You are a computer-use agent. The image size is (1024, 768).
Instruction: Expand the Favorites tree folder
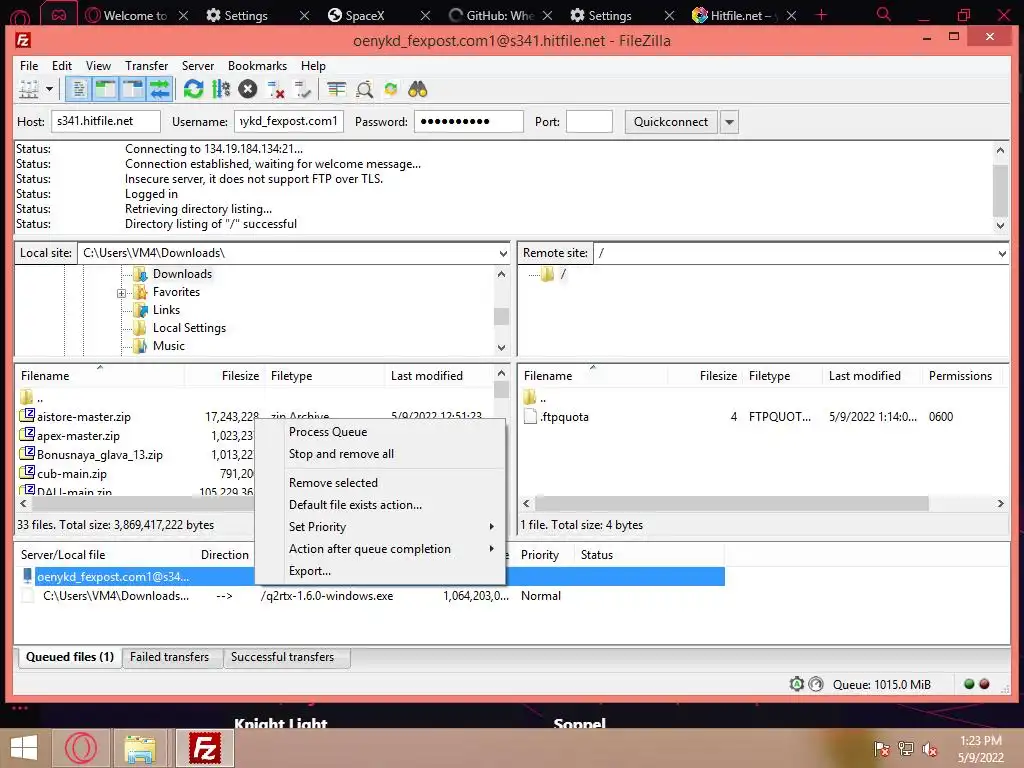point(121,293)
